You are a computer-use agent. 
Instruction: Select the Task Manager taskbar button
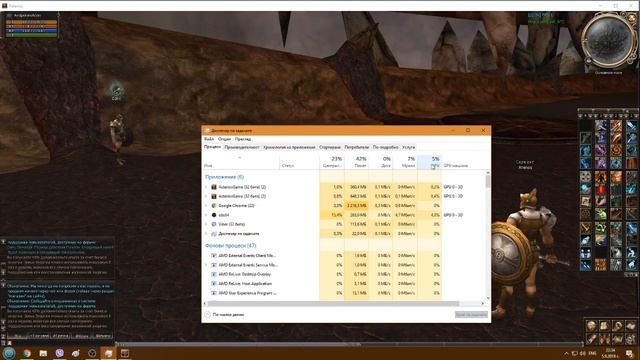click(108, 353)
